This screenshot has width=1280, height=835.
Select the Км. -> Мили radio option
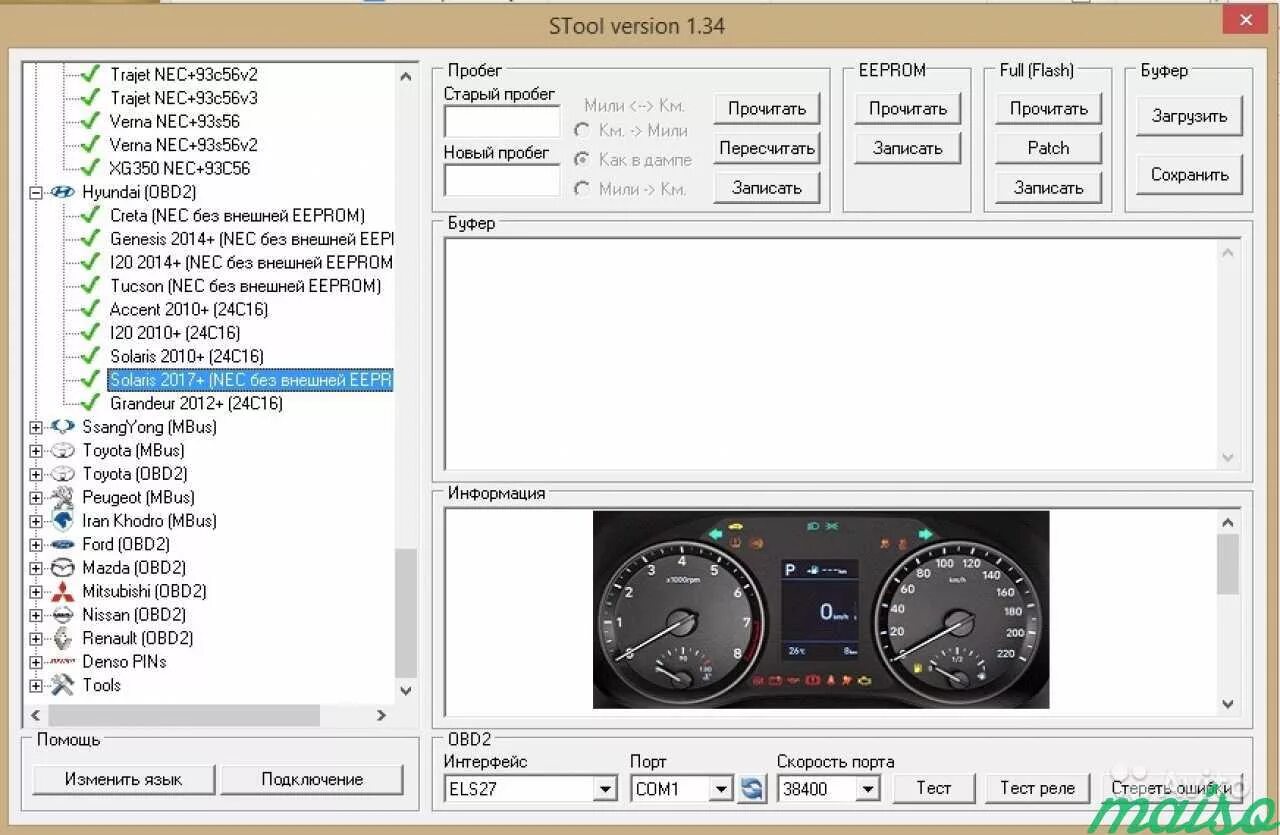click(x=581, y=130)
